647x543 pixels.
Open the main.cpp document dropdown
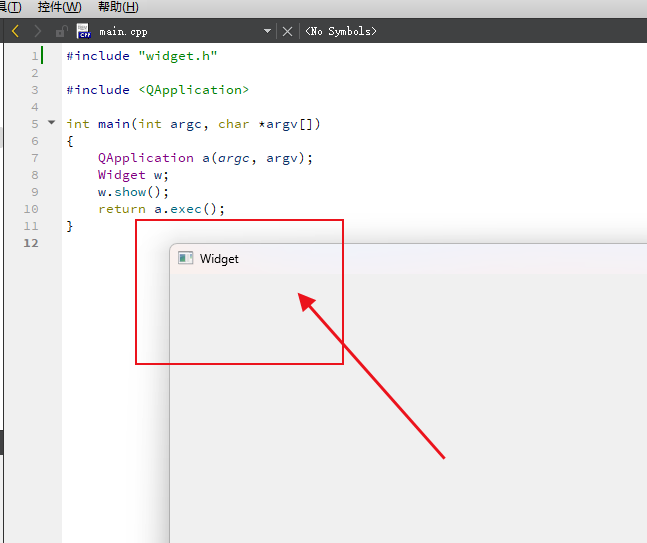267,31
